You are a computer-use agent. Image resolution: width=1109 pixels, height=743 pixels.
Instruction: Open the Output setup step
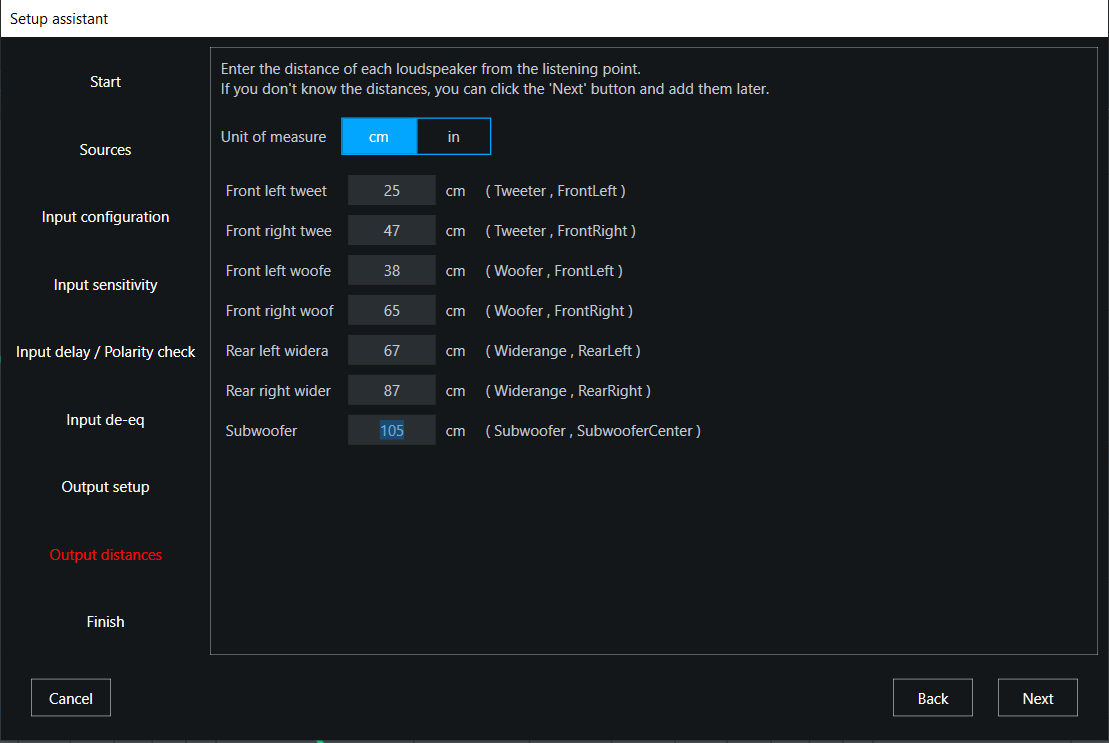[x=105, y=487]
